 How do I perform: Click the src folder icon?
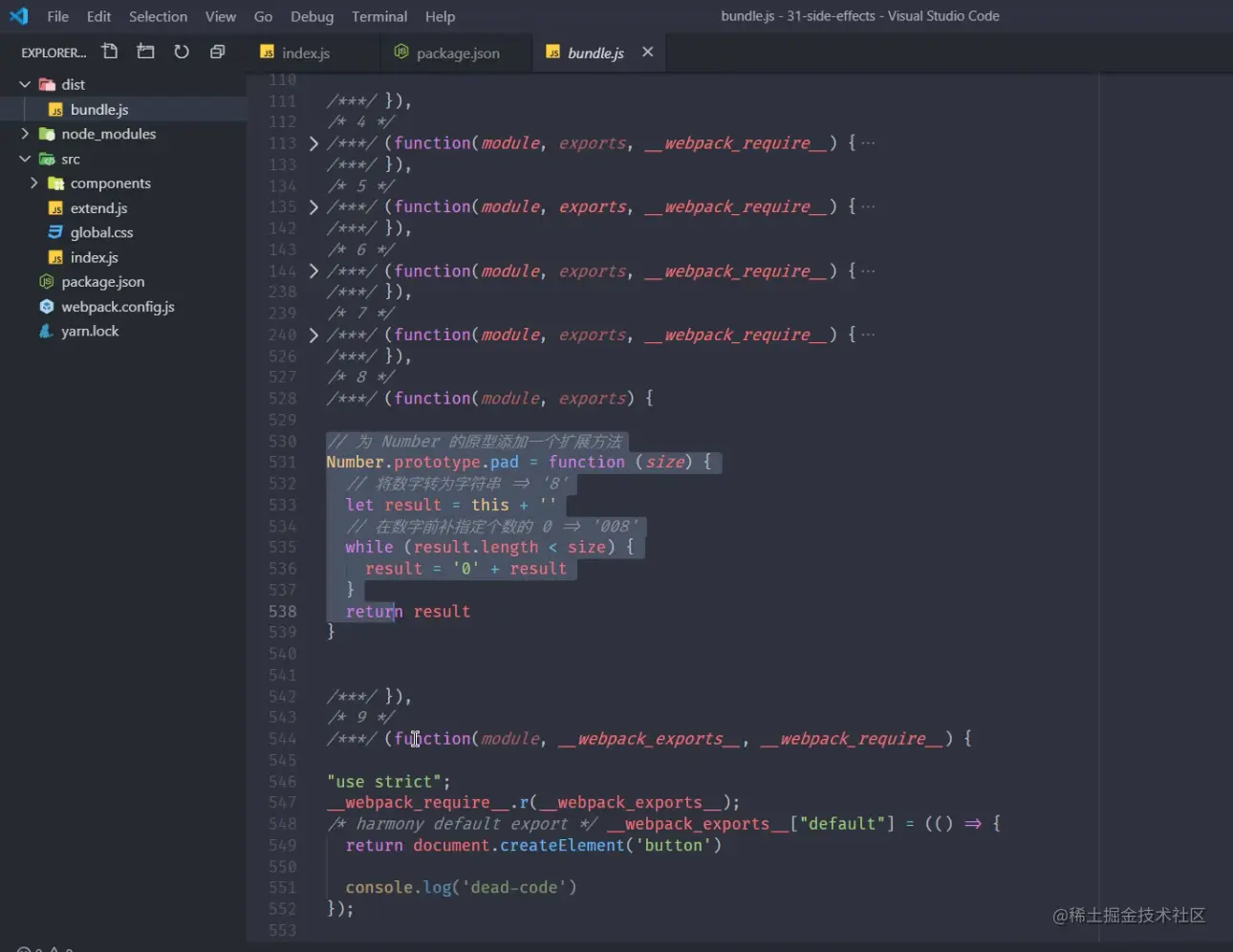point(47,159)
